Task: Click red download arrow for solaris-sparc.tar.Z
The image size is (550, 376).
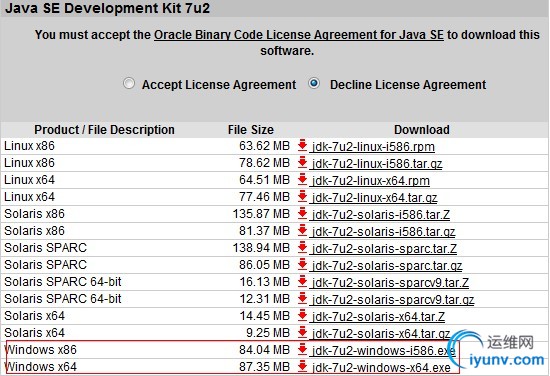Action: (302, 247)
